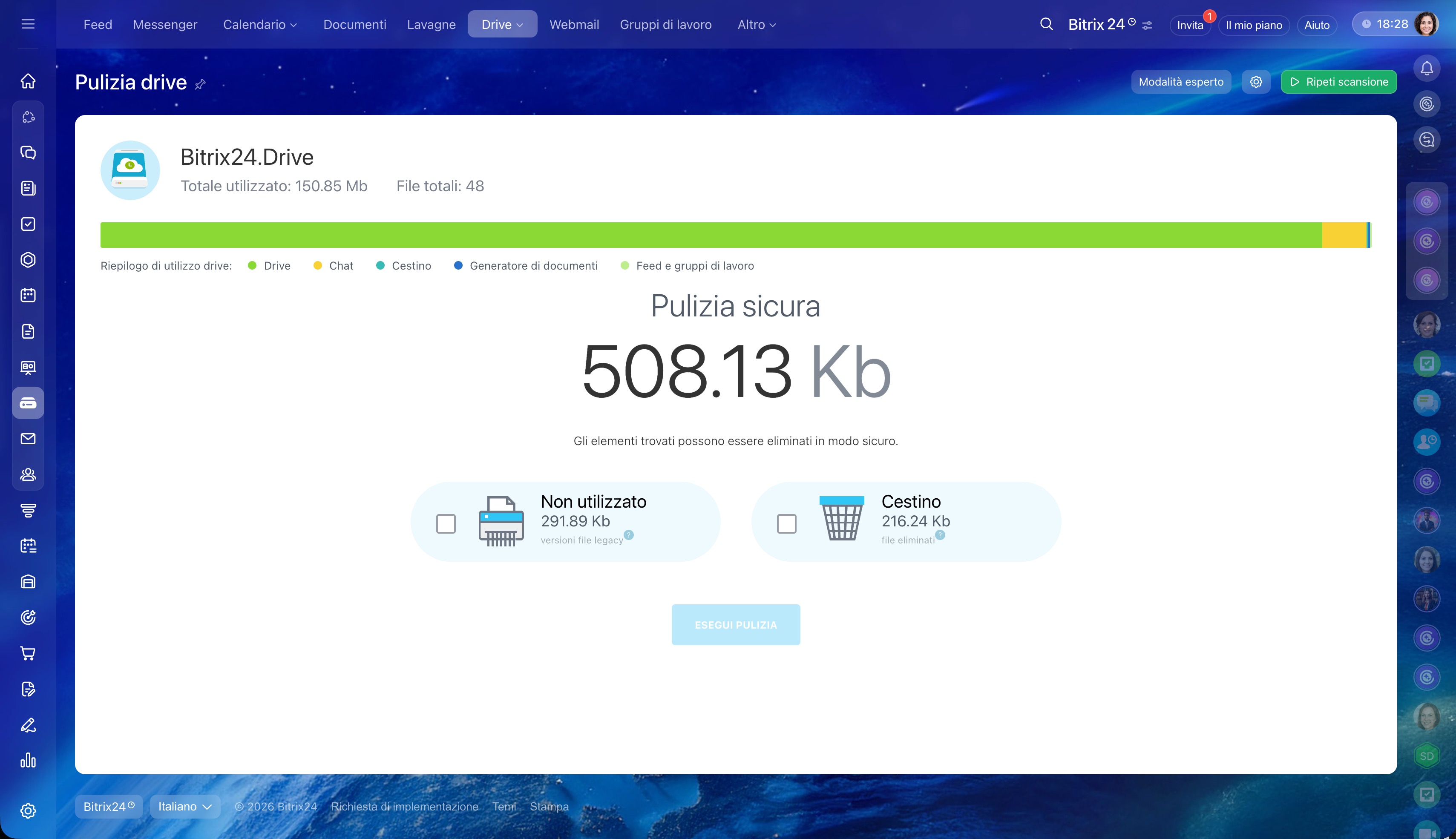Click the mail envelope sidebar icon
The image size is (1456, 839).
click(x=28, y=439)
